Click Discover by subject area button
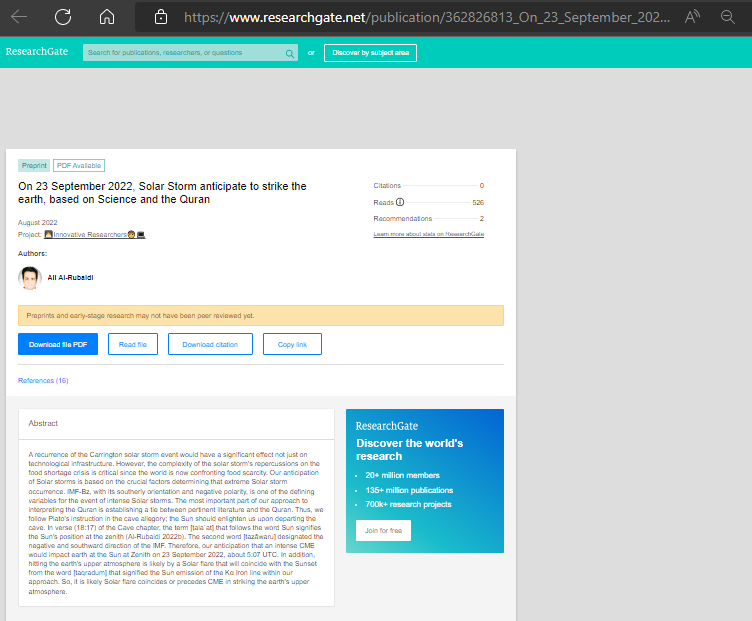The height and width of the screenshot is (621, 752). 370,53
